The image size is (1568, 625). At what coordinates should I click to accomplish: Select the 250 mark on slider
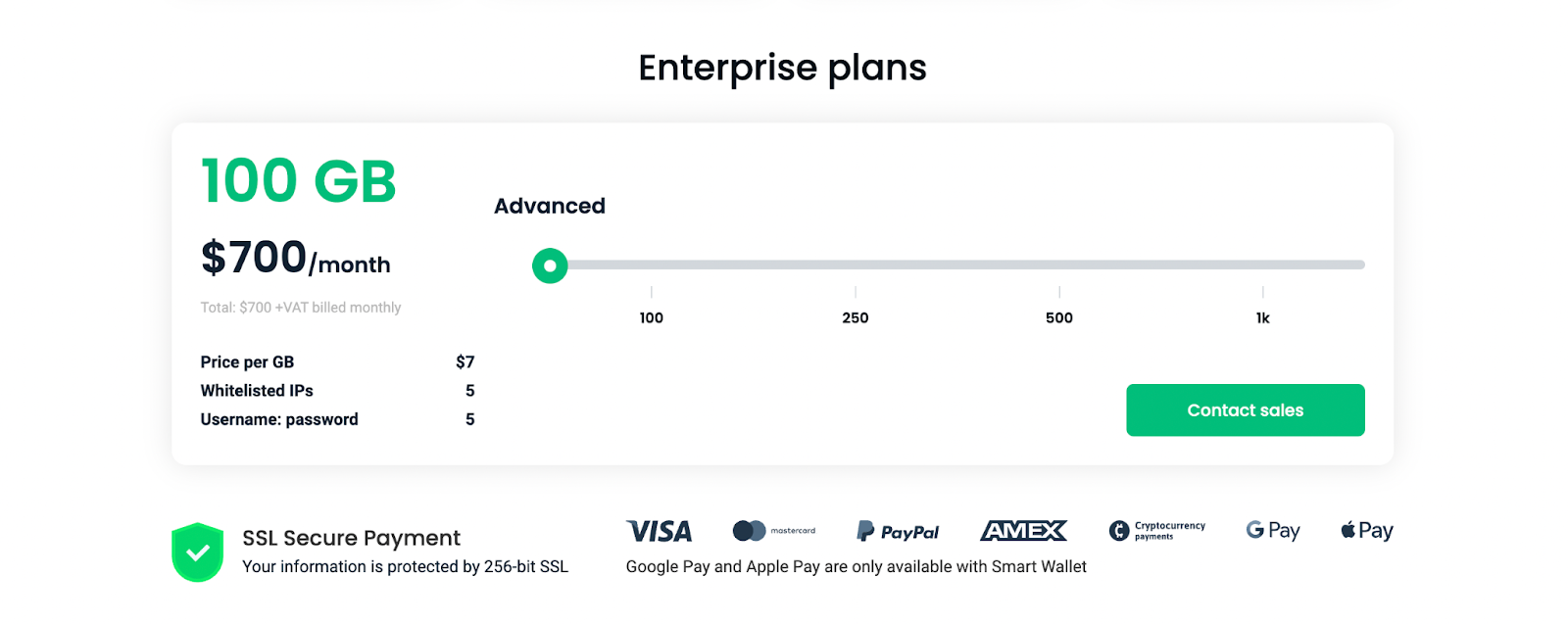(x=856, y=317)
